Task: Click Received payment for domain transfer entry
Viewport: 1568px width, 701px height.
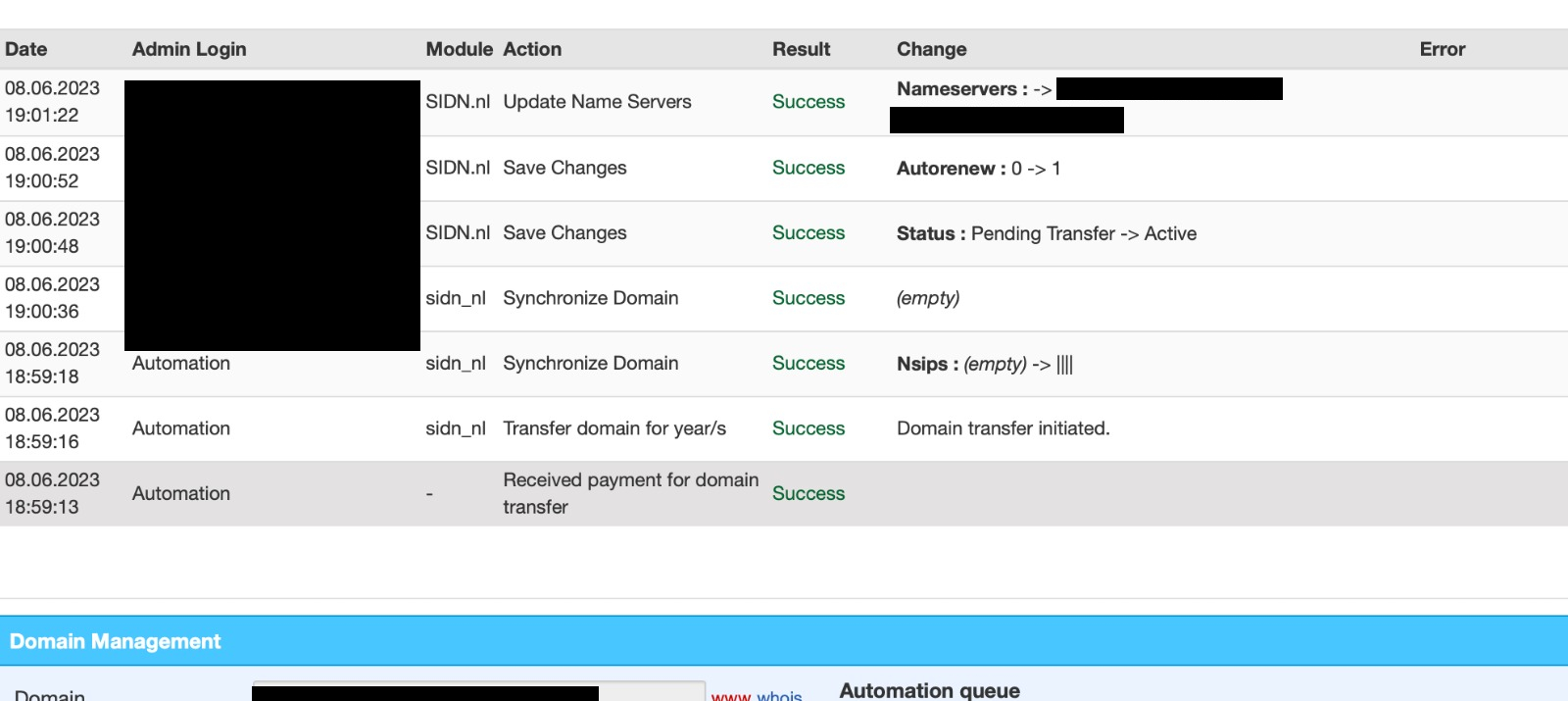Action: [x=630, y=493]
